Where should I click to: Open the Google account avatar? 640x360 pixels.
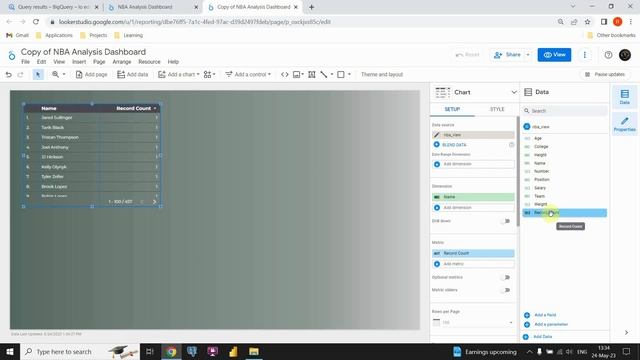625,55
